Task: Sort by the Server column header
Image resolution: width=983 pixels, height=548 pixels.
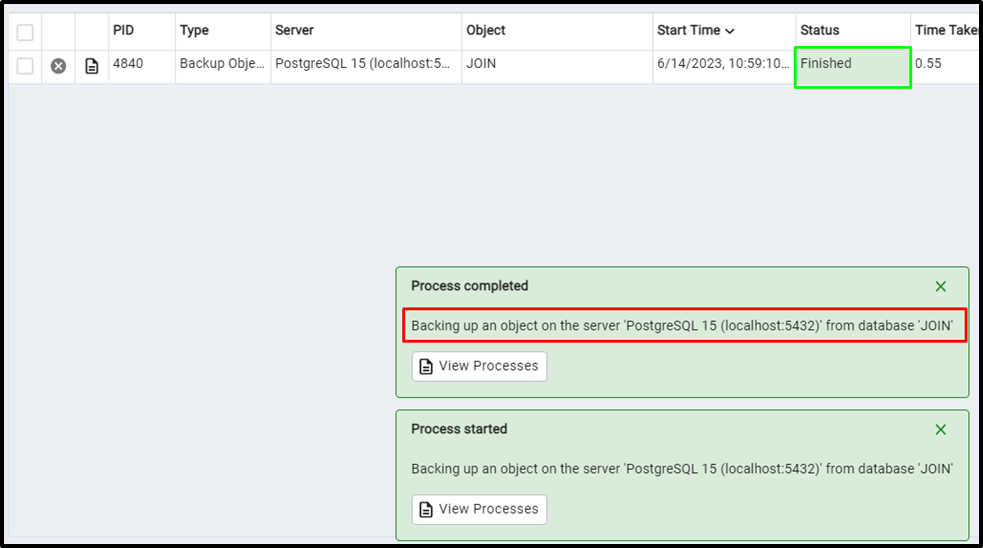Action: (294, 30)
